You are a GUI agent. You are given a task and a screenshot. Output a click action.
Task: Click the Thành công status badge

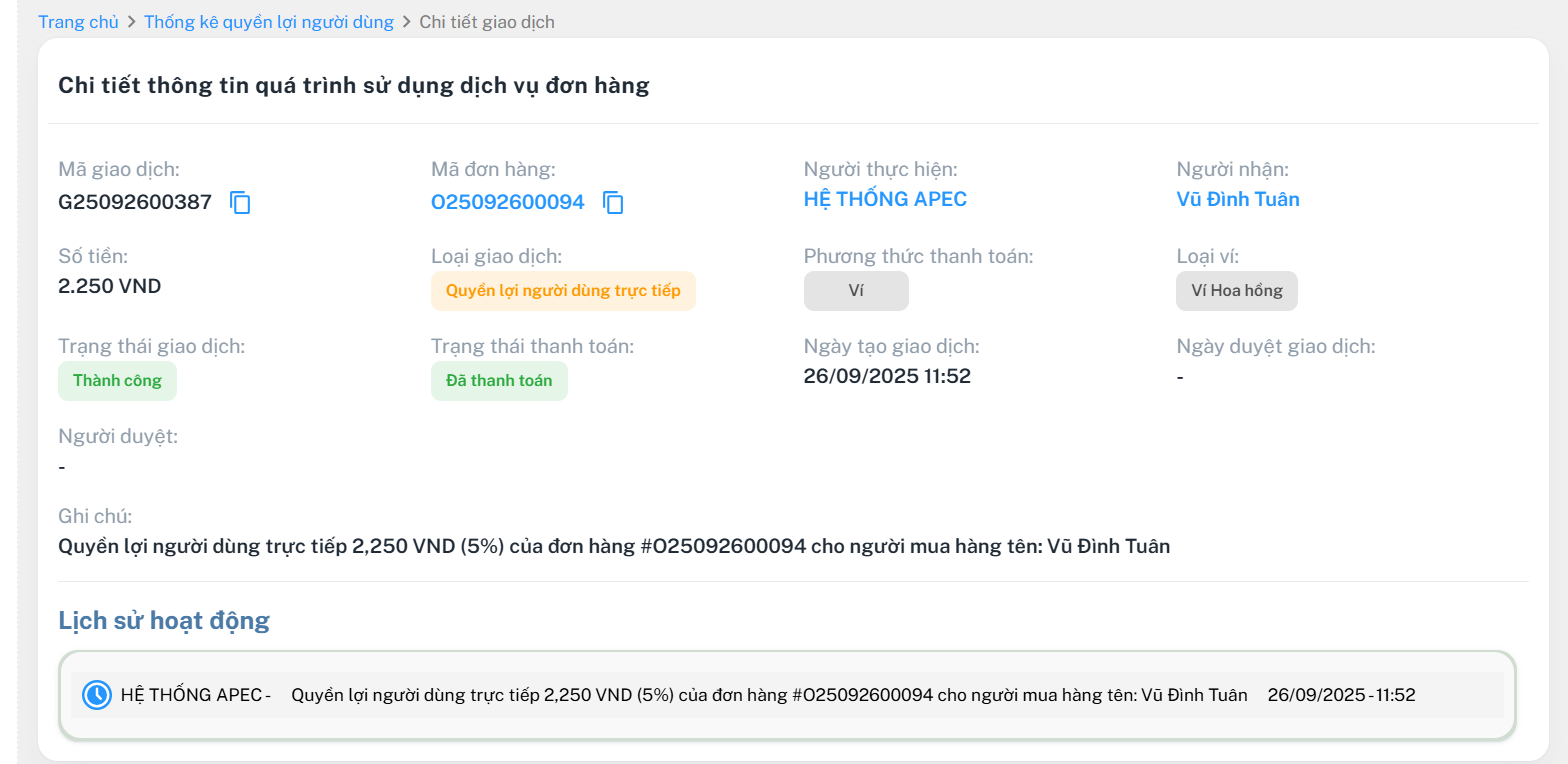(117, 381)
